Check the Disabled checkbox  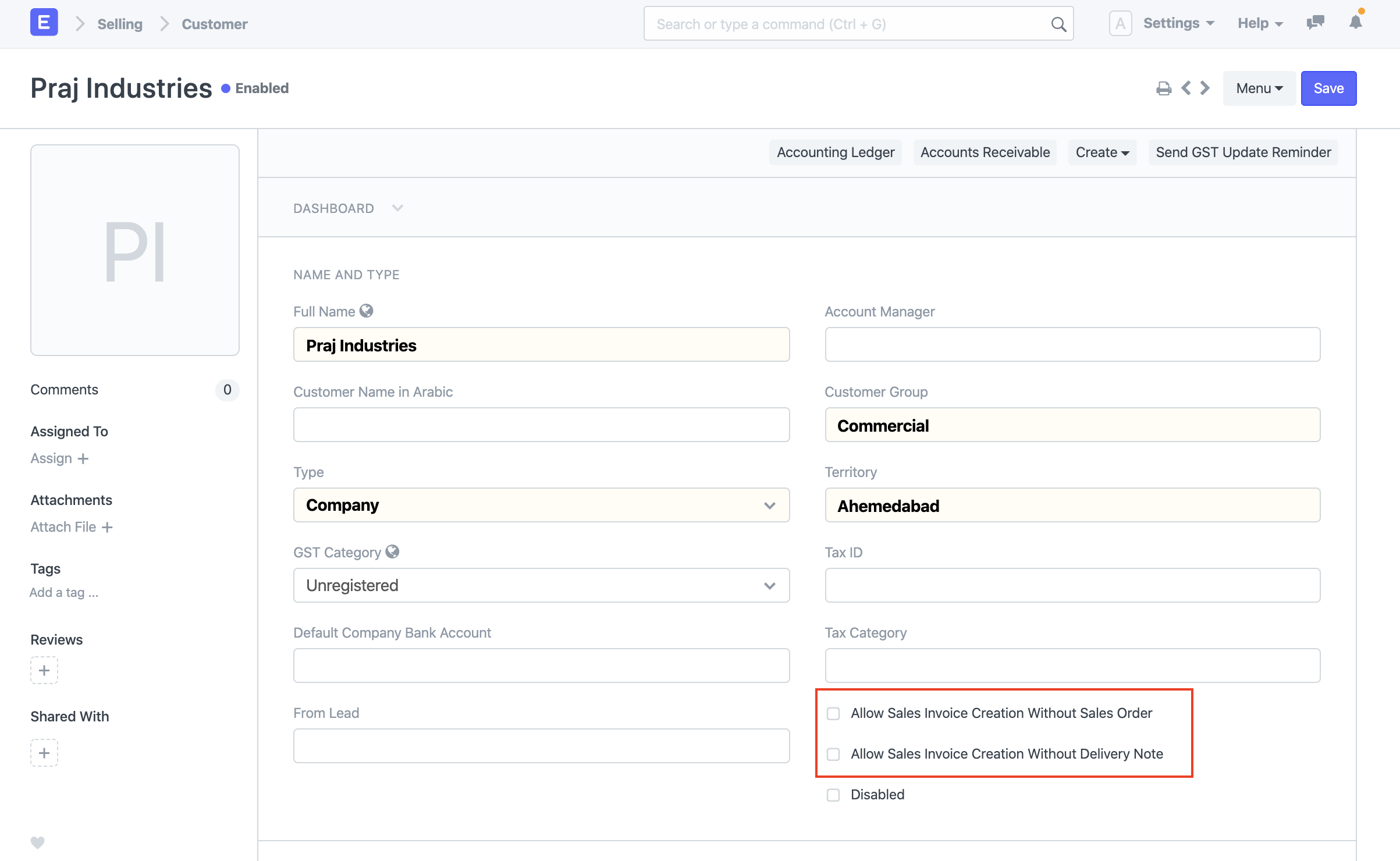(x=833, y=795)
